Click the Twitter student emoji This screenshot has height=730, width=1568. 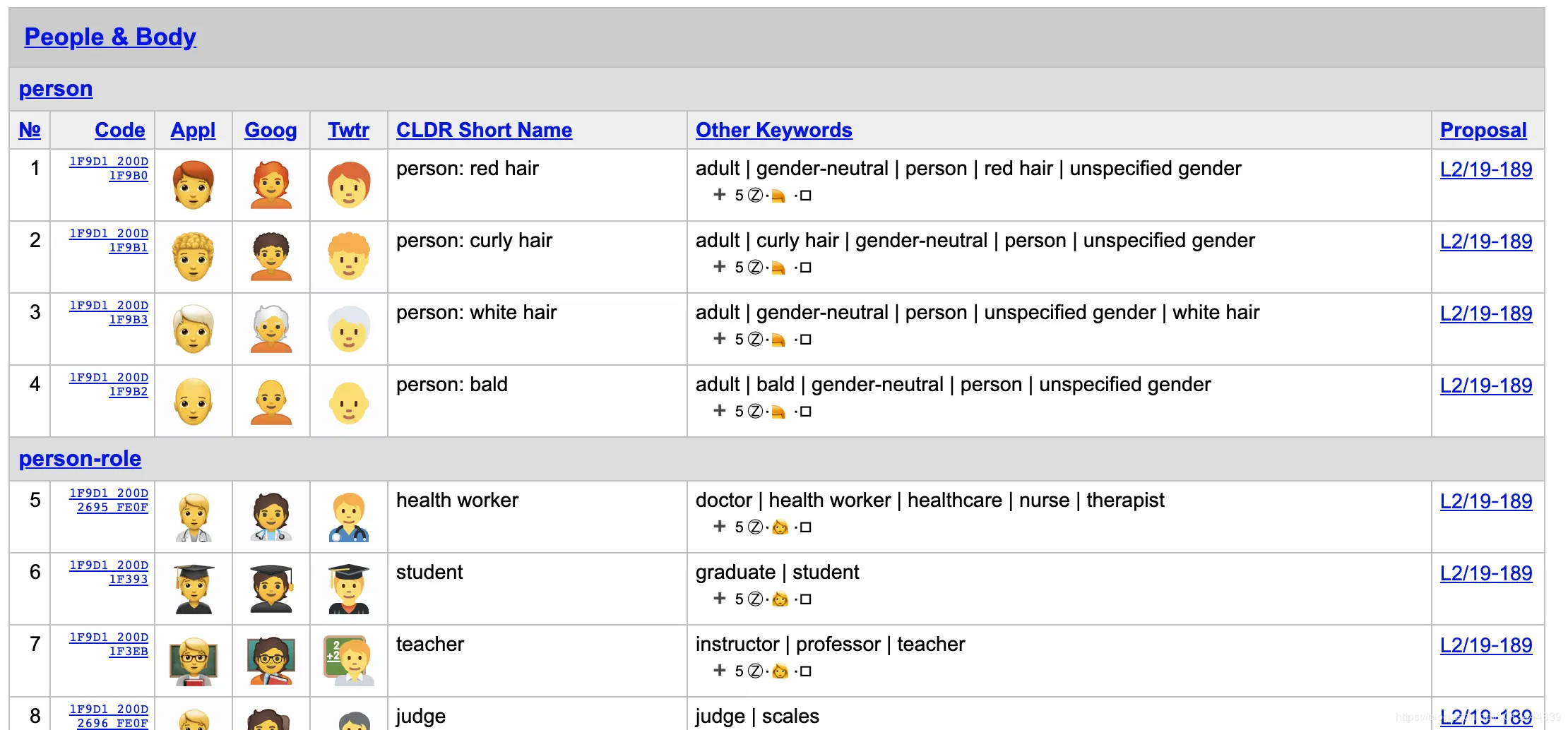(349, 589)
